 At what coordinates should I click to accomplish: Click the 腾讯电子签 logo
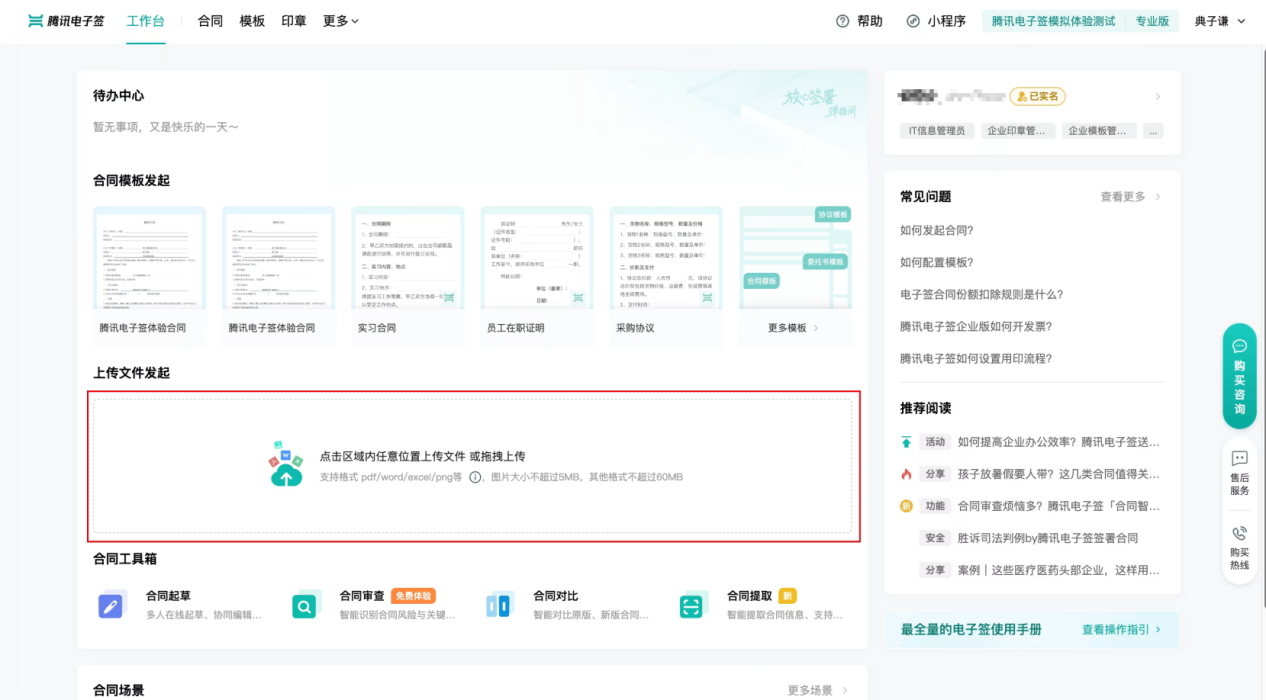[66, 21]
